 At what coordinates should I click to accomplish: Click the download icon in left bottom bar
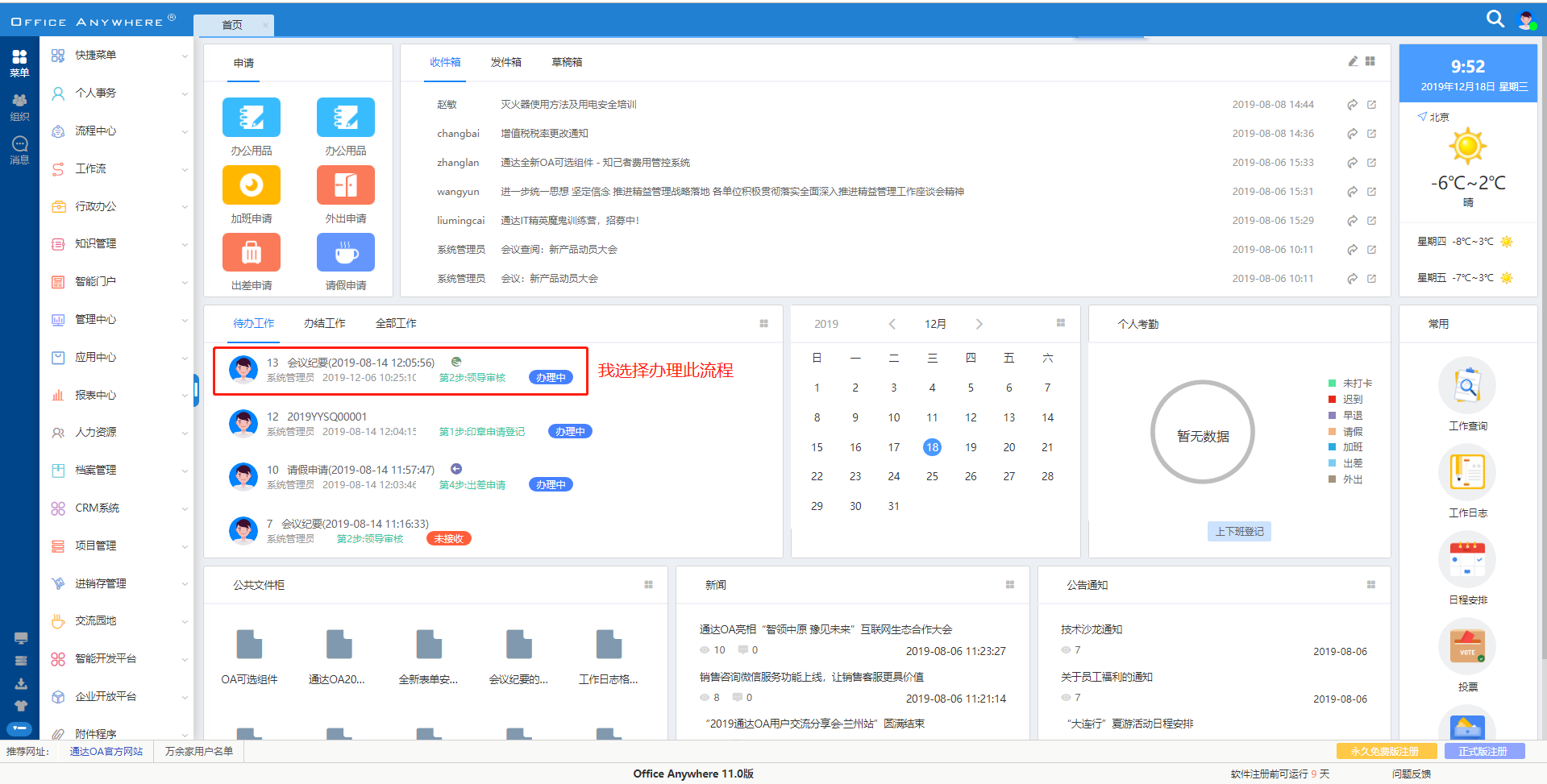tap(21, 683)
